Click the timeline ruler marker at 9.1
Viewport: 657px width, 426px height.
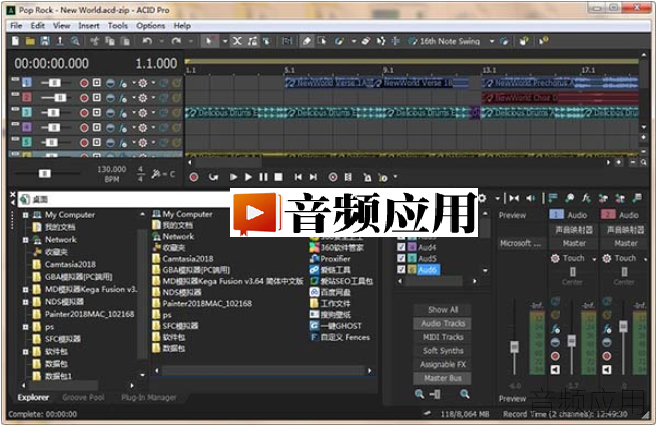tap(388, 70)
